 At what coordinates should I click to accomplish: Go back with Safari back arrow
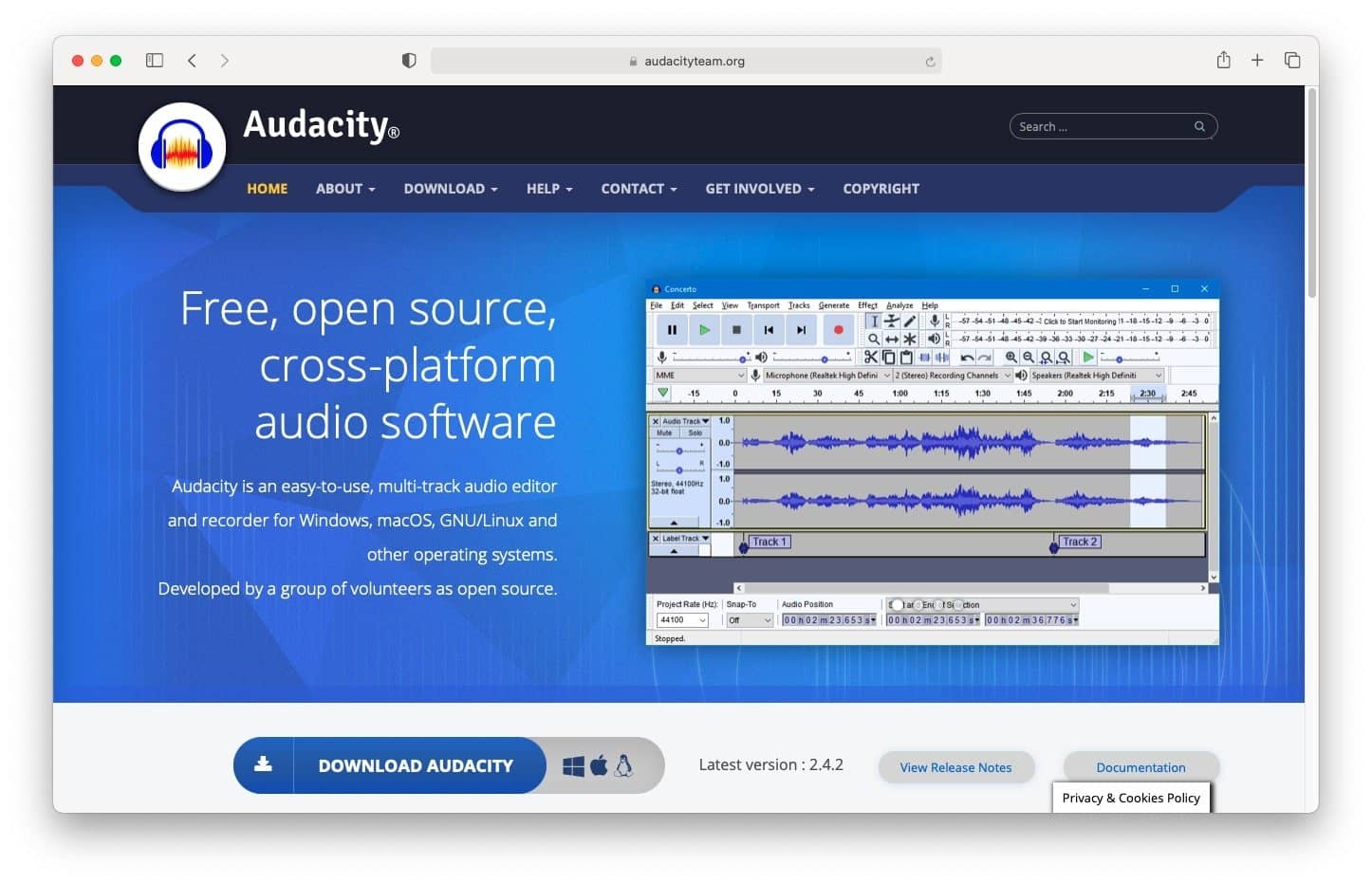[192, 61]
